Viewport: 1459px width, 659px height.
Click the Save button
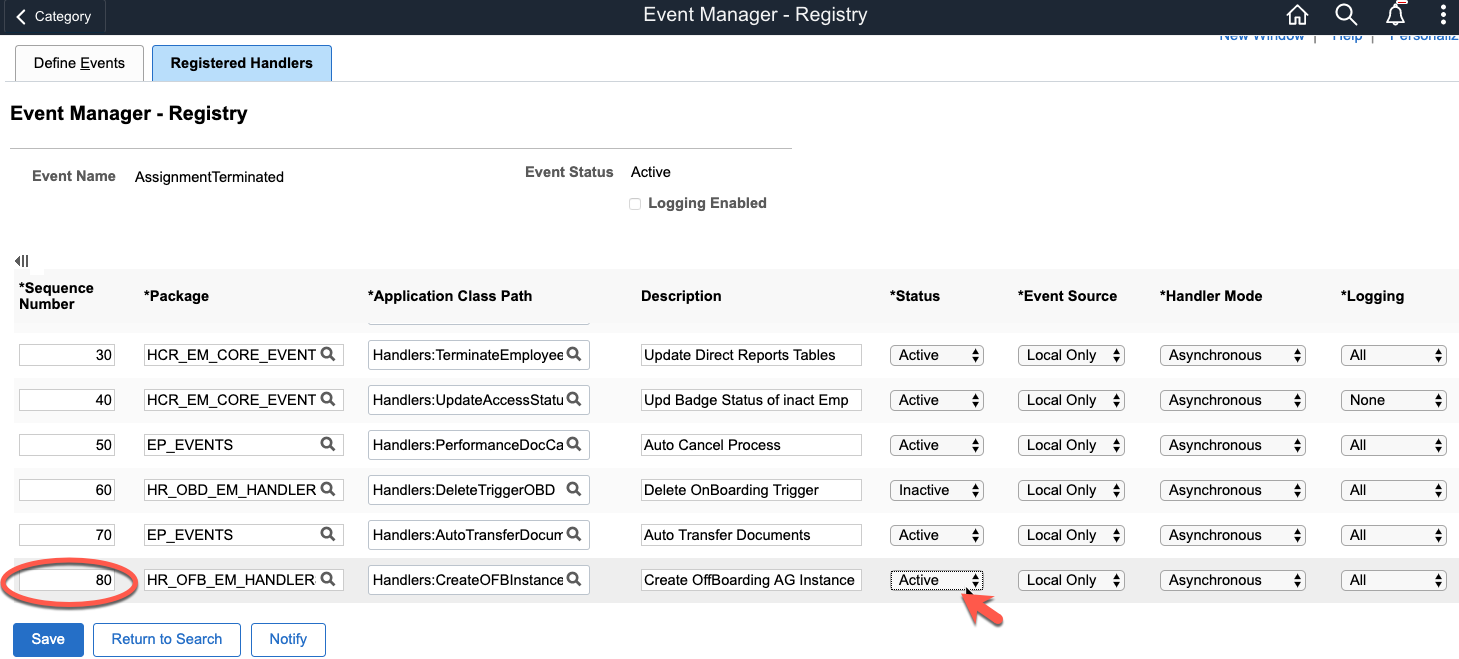click(47, 639)
